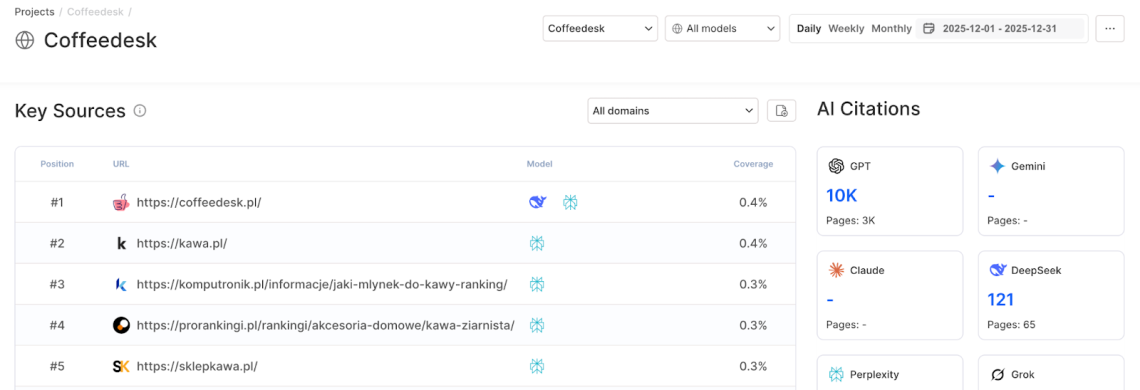This screenshot has width=1140, height=390.
Task: Open the three-dots more options menu
Action: point(1109,28)
